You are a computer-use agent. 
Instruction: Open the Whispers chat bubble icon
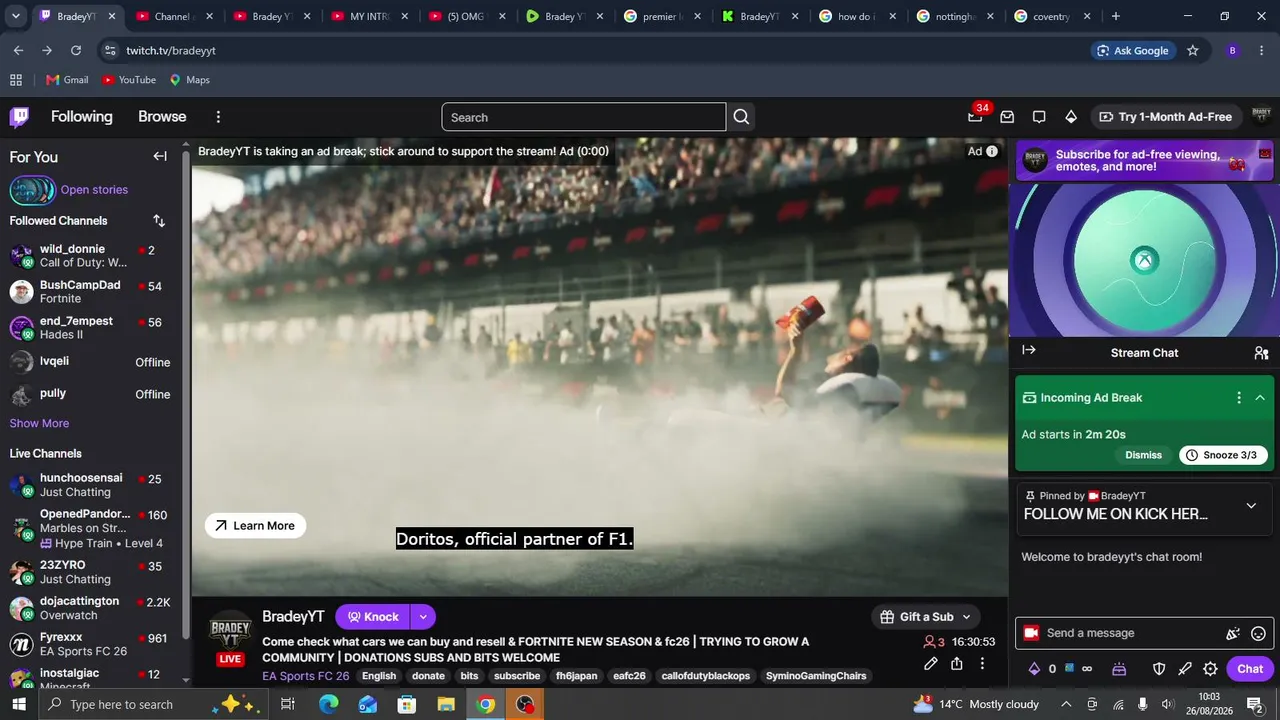coord(1039,117)
